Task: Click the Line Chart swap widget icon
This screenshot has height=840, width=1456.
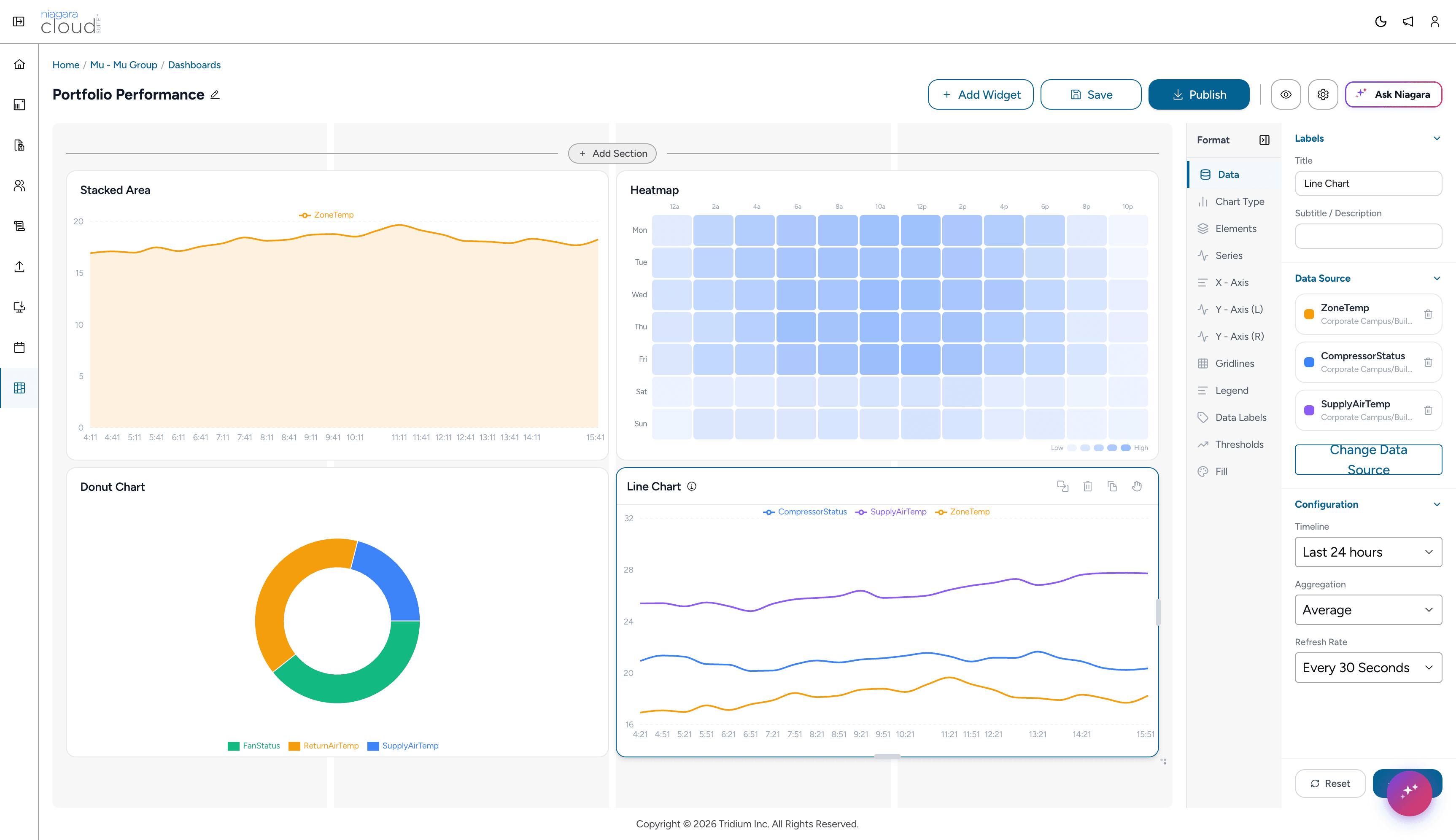Action: tap(1062, 486)
